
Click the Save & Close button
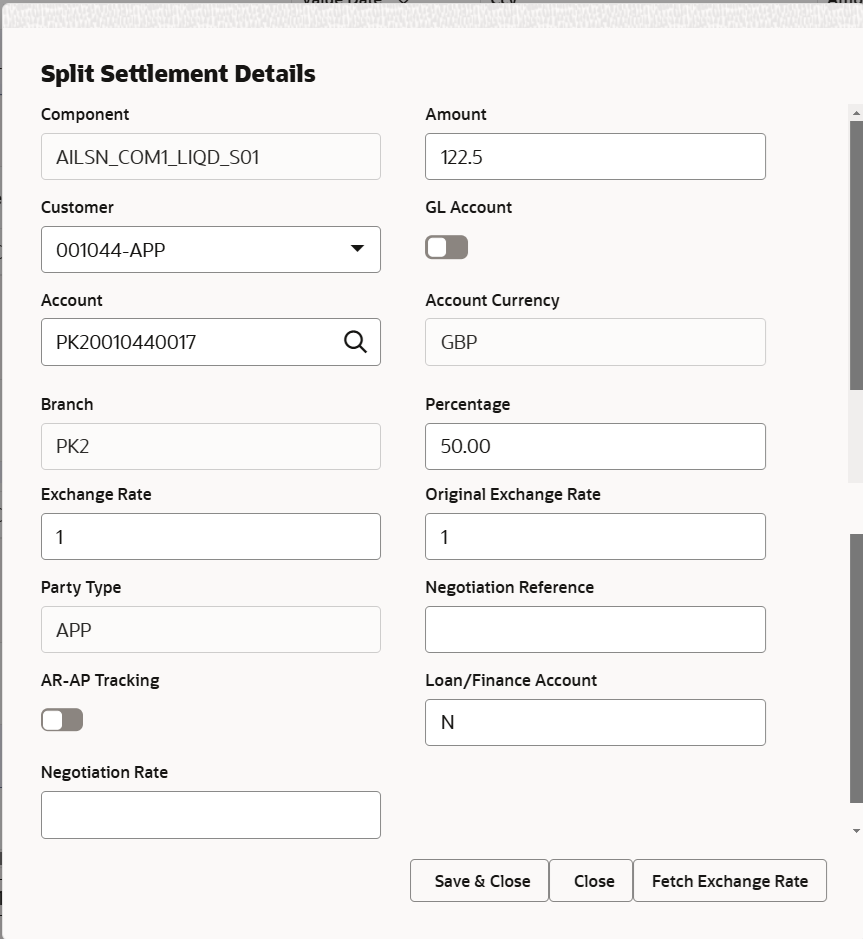point(479,881)
